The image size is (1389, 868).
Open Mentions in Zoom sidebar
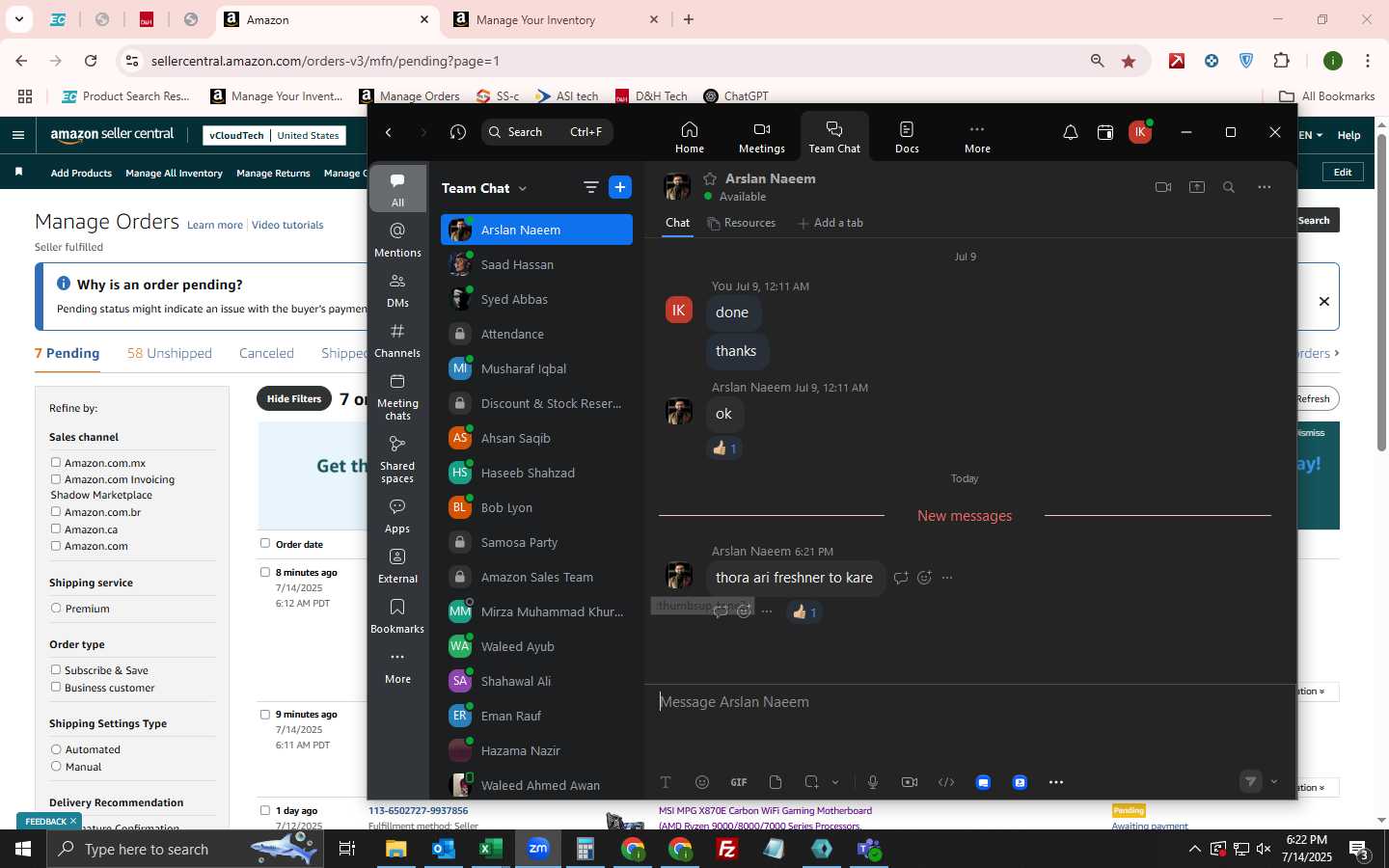coord(397,239)
